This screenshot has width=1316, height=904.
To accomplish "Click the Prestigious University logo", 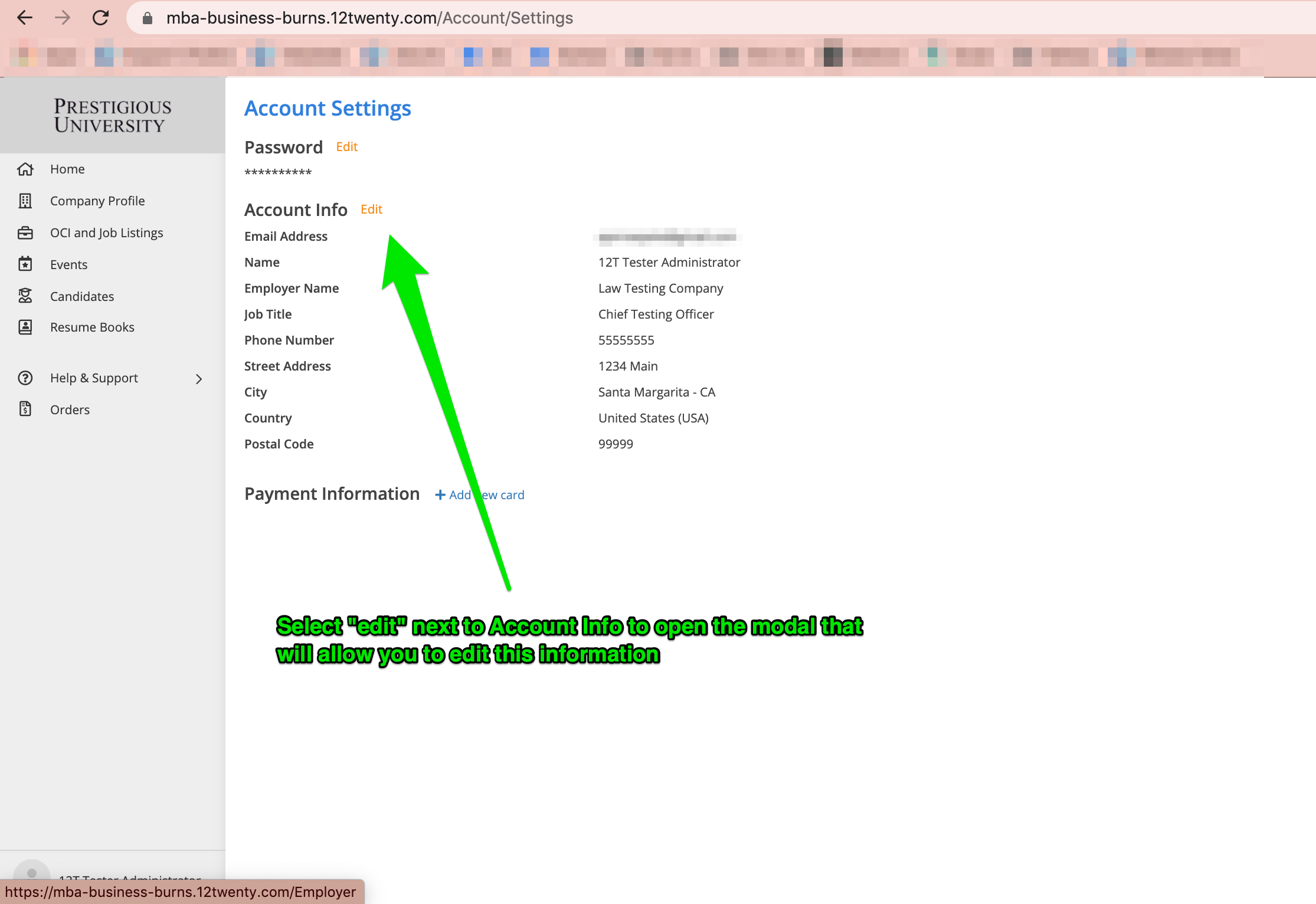I will [112, 116].
